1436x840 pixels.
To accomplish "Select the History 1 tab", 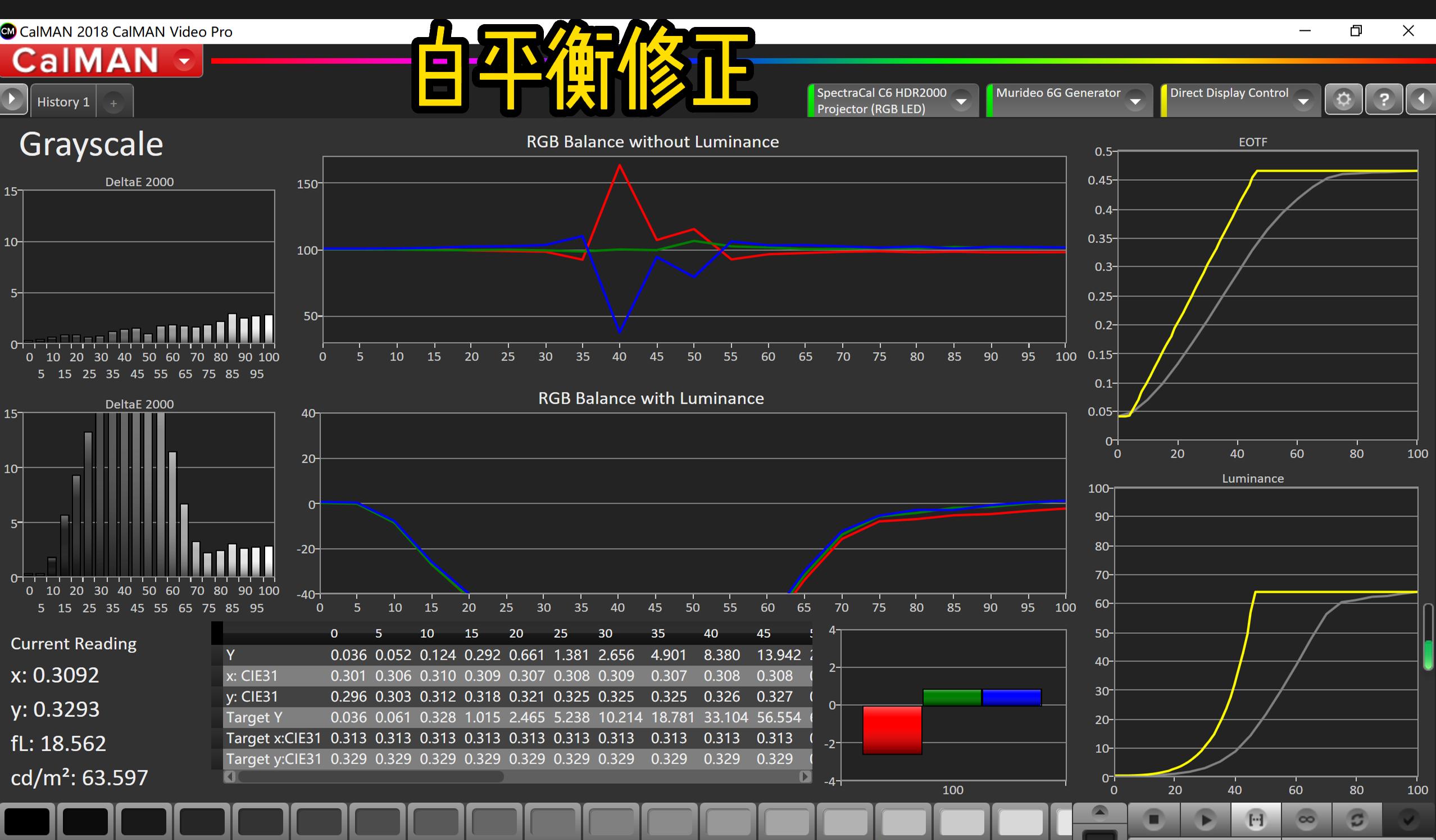I will click(63, 102).
